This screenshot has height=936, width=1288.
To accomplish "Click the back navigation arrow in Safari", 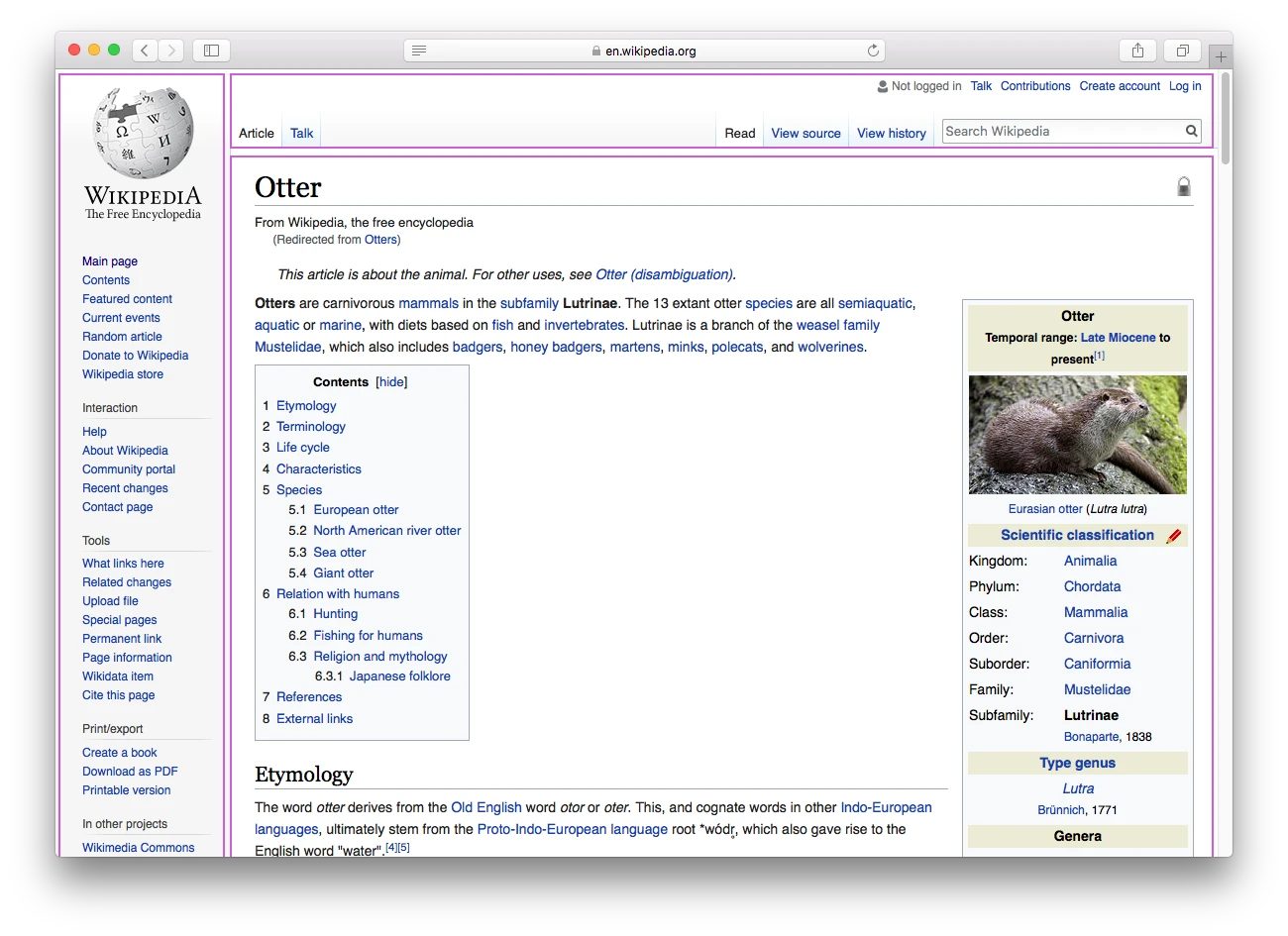I will [x=145, y=50].
